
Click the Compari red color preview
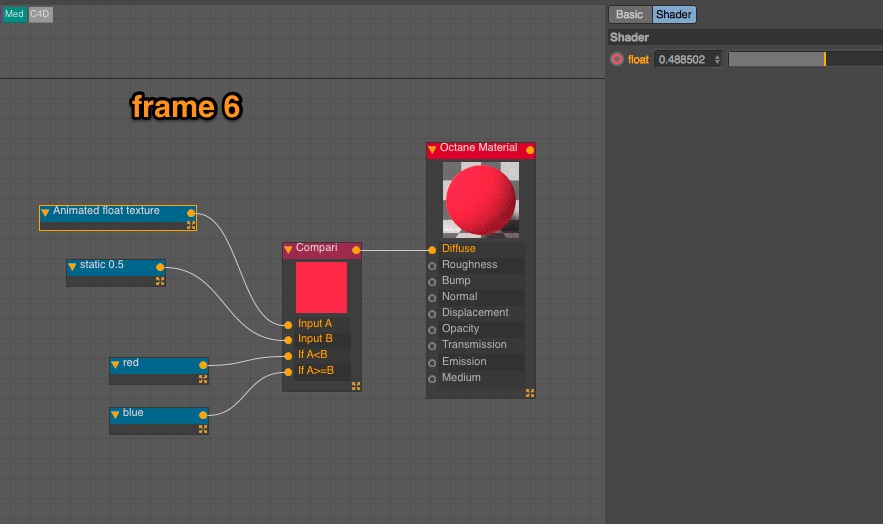[321, 287]
